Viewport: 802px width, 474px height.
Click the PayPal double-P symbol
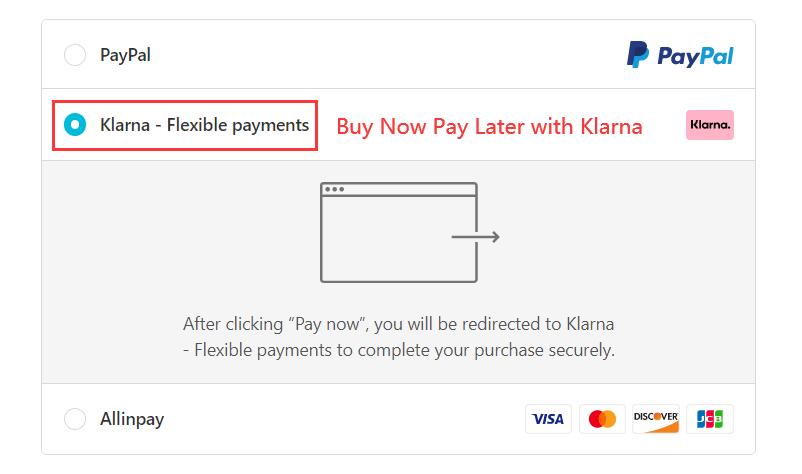(638, 54)
